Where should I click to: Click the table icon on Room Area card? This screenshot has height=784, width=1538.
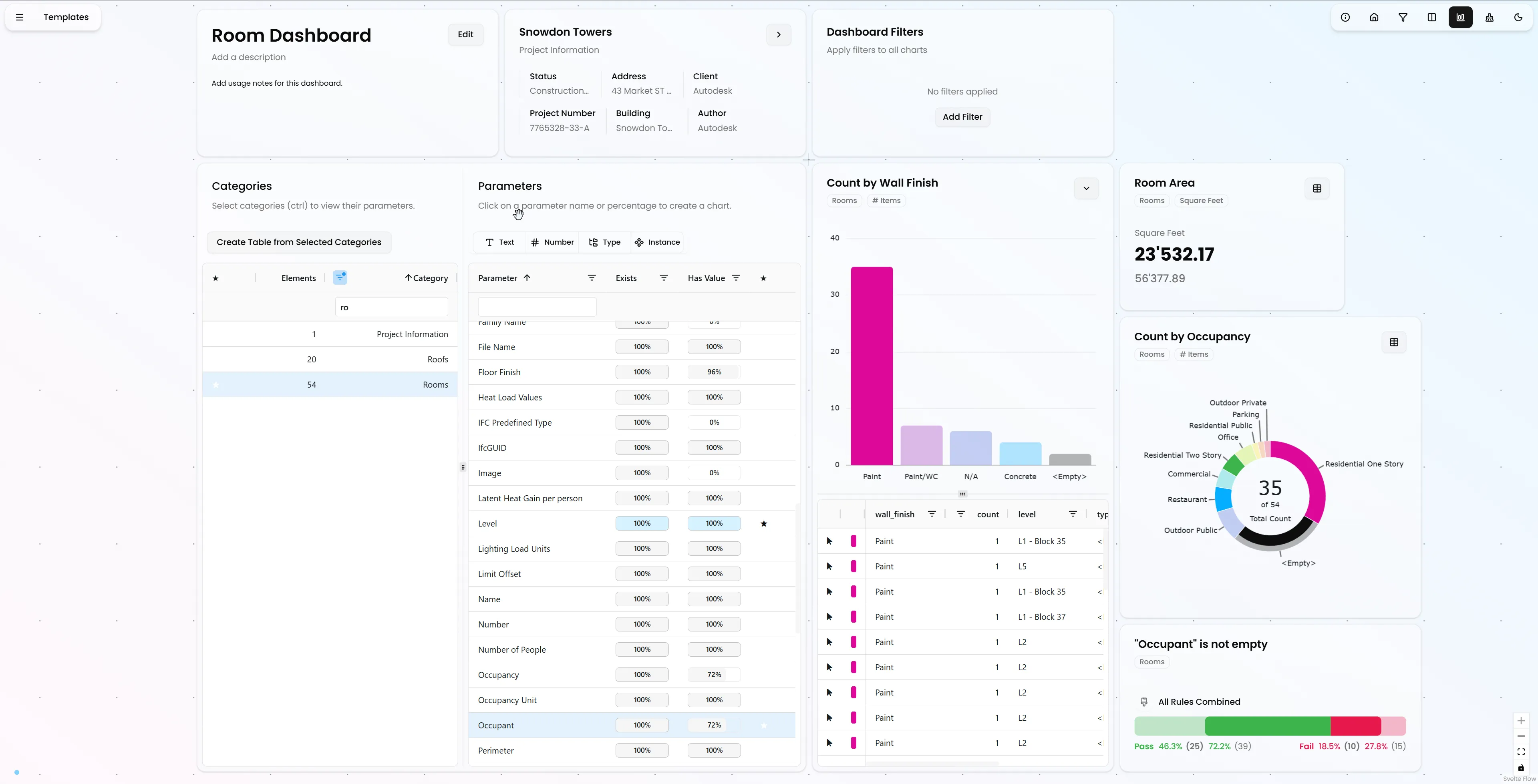[x=1317, y=189]
